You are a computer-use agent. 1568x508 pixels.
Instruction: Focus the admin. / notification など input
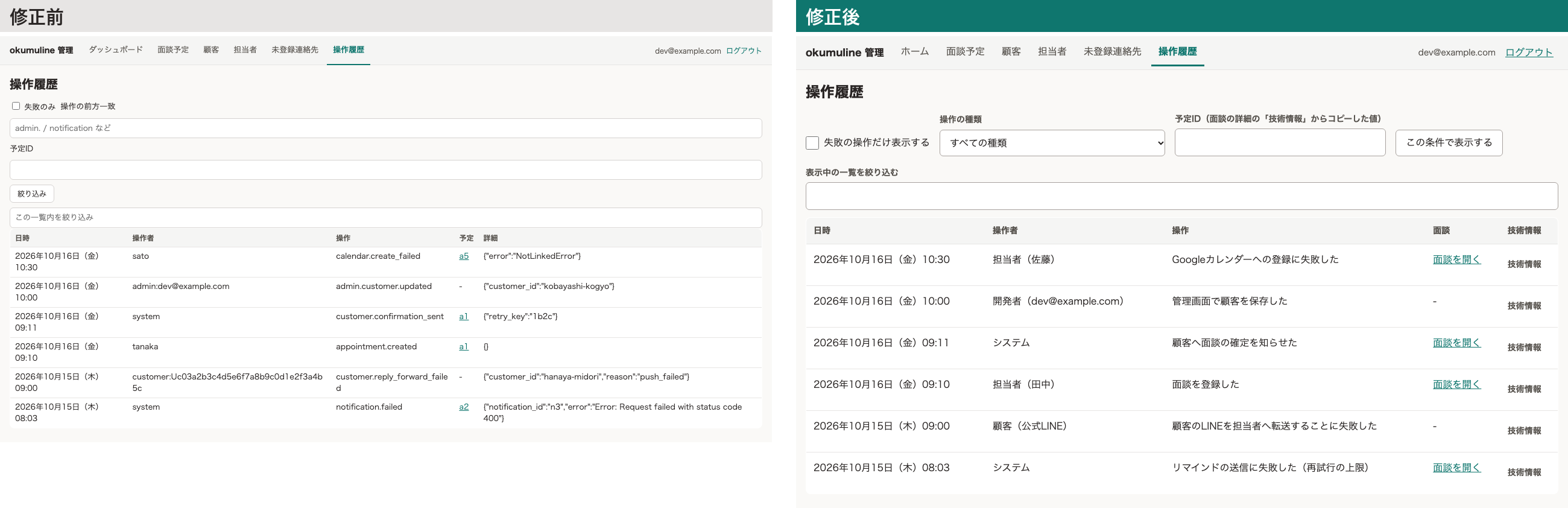click(385, 128)
